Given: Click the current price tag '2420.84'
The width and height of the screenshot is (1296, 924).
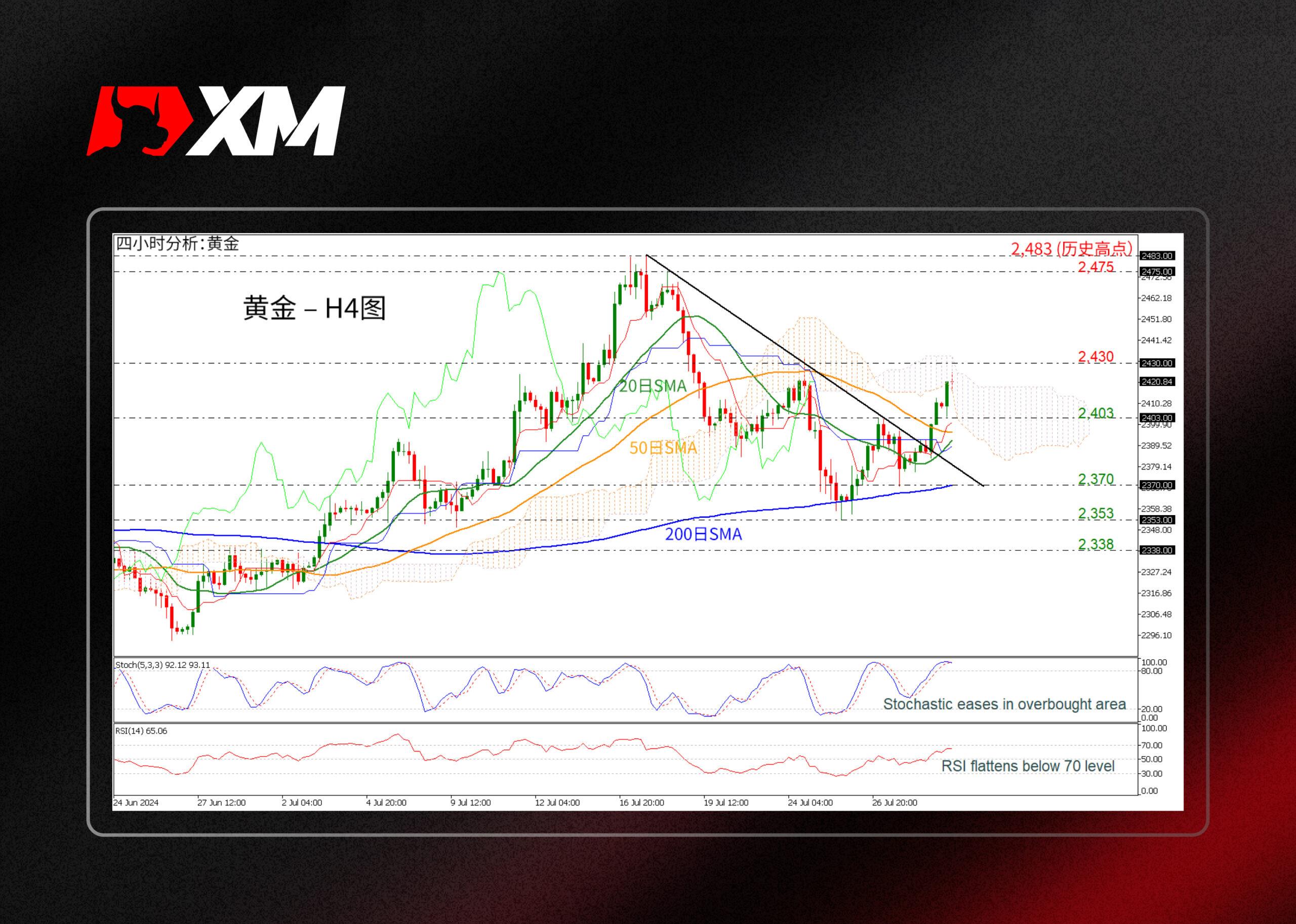Looking at the screenshot, I should pos(1157,382).
